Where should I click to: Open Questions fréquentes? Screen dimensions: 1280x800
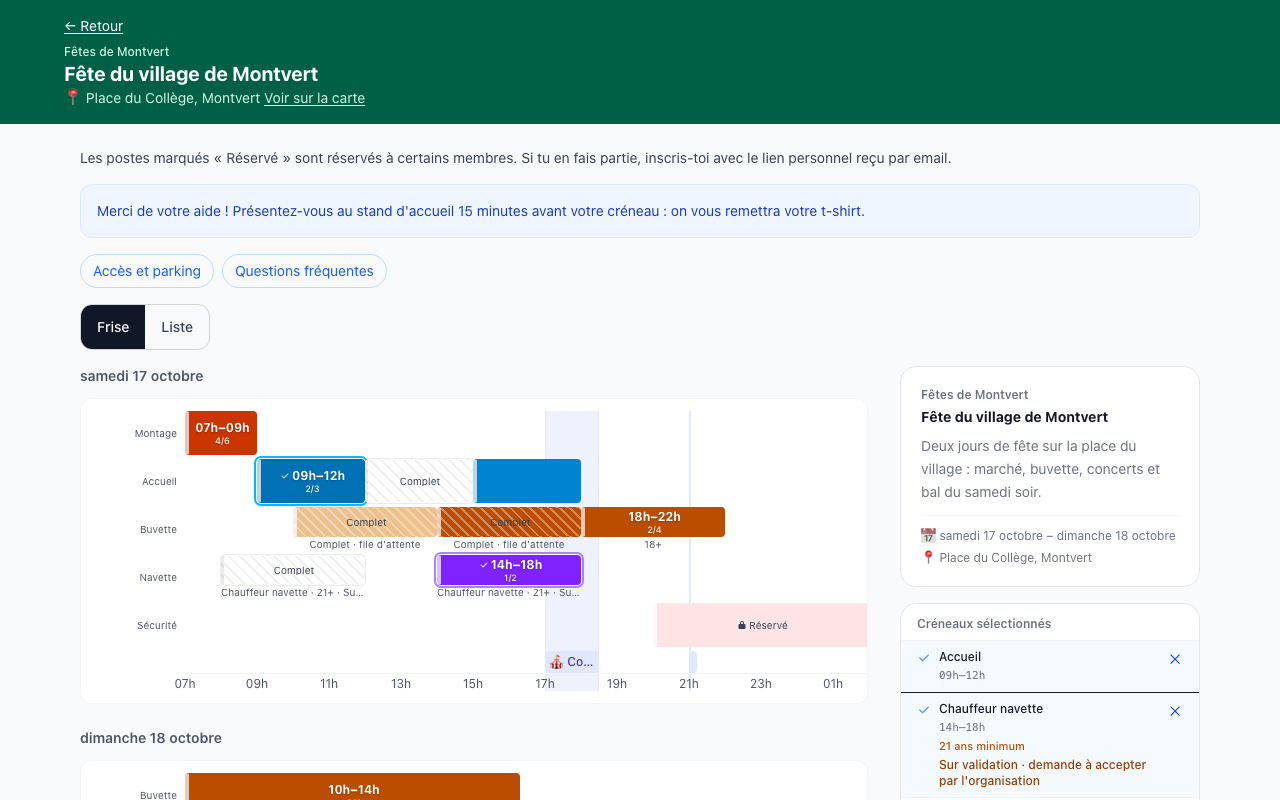(x=304, y=271)
